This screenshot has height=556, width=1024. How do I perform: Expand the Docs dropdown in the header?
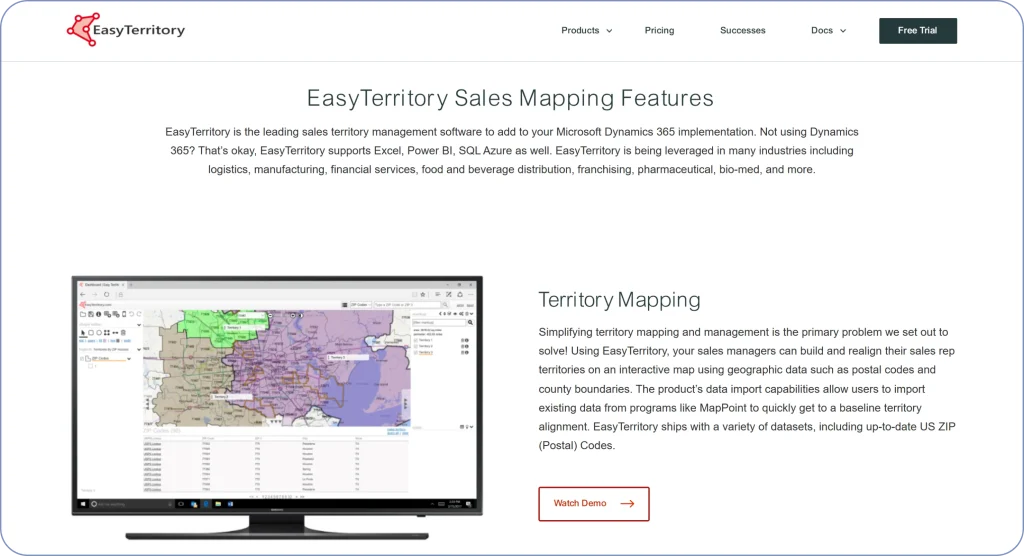(x=828, y=31)
